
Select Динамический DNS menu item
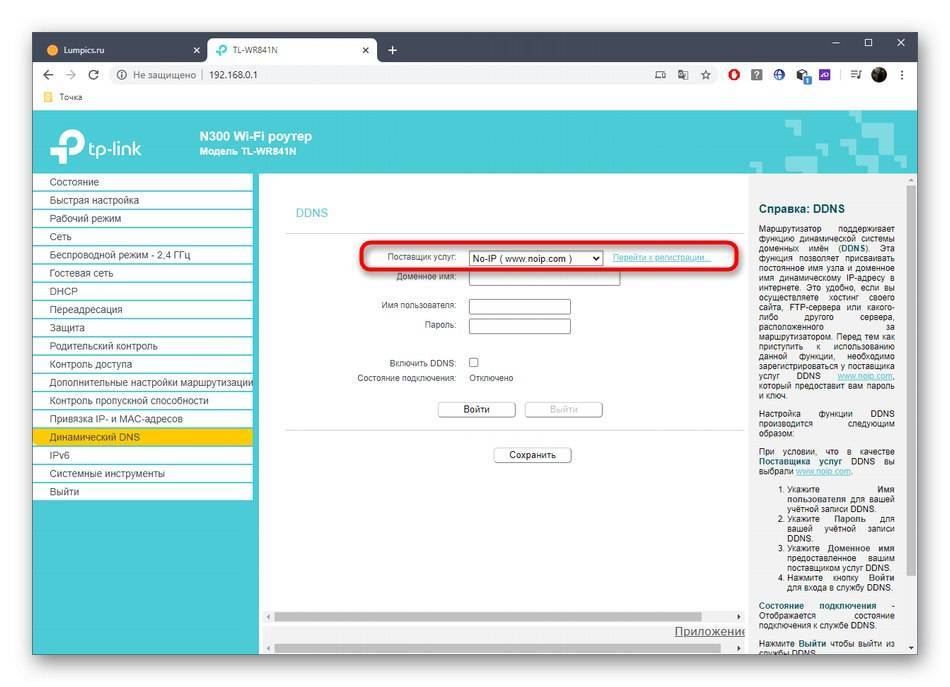[x=142, y=437]
